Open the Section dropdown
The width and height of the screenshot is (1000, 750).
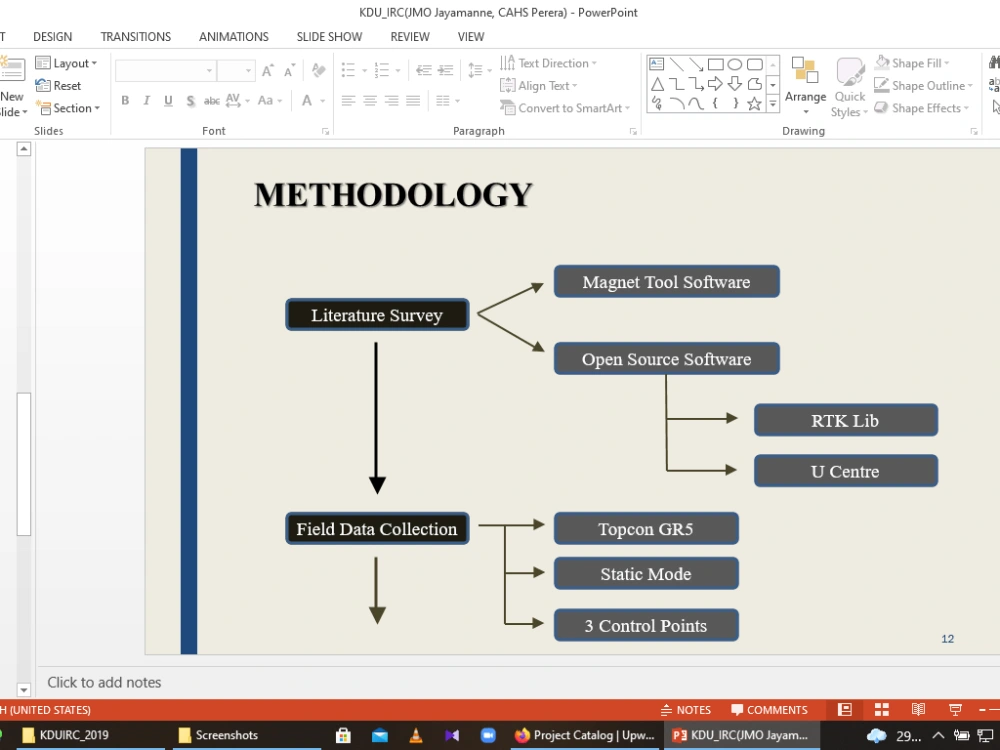point(68,108)
